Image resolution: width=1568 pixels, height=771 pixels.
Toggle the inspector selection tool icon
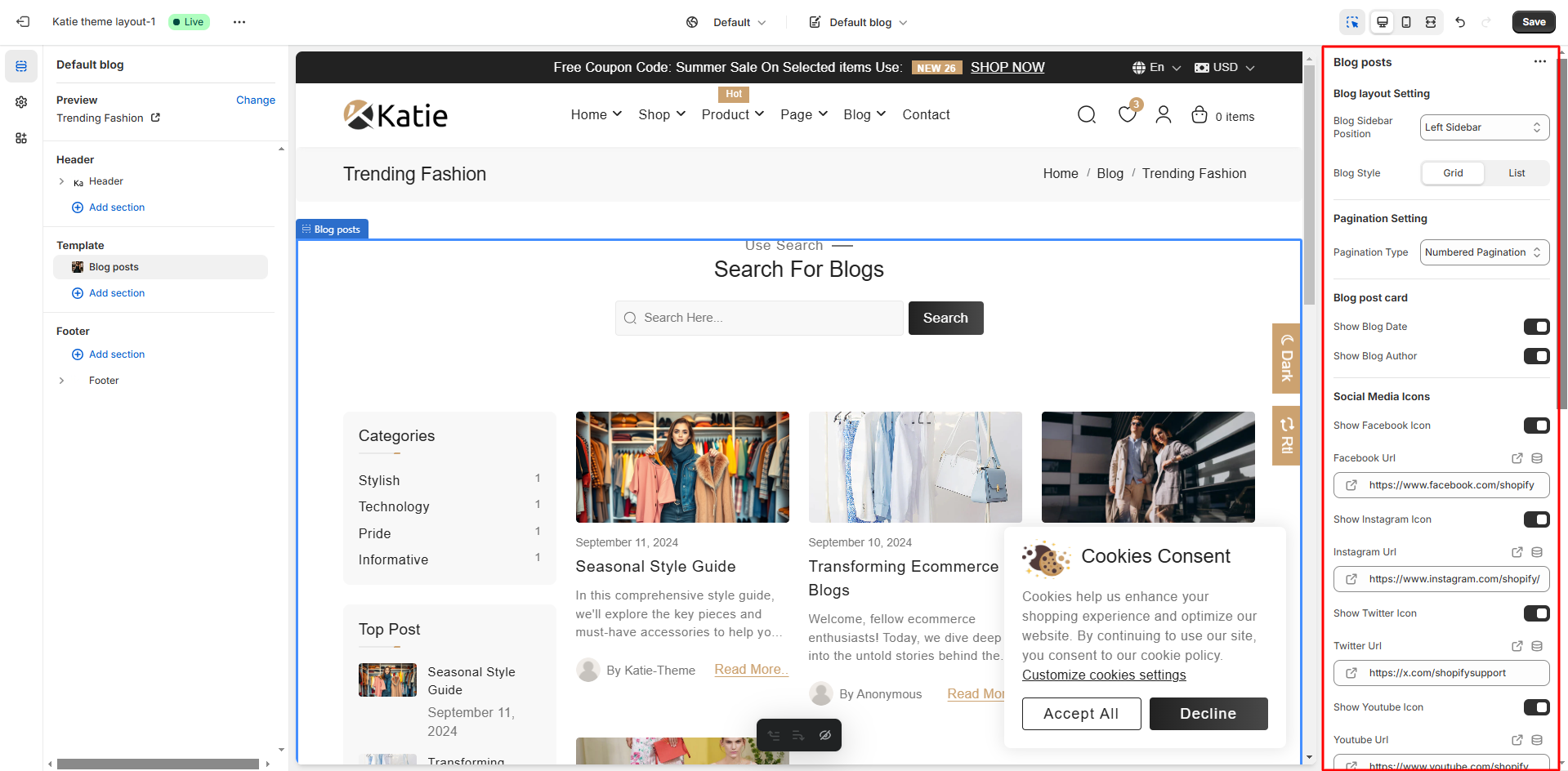pyautogui.click(x=1352, y=22)
